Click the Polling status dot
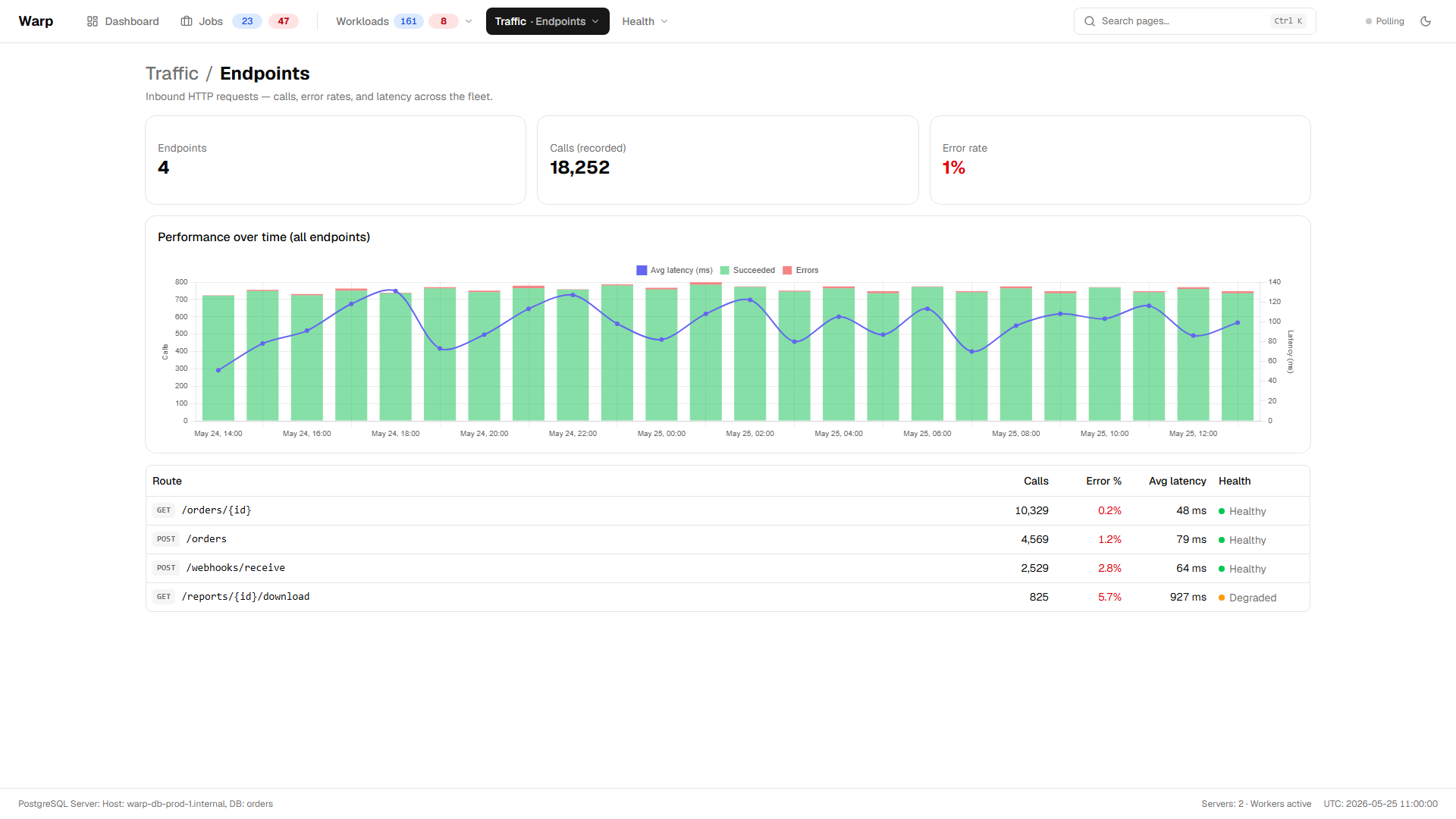The width and height of the screenshot is (1456, 819). pos(1369,21)
